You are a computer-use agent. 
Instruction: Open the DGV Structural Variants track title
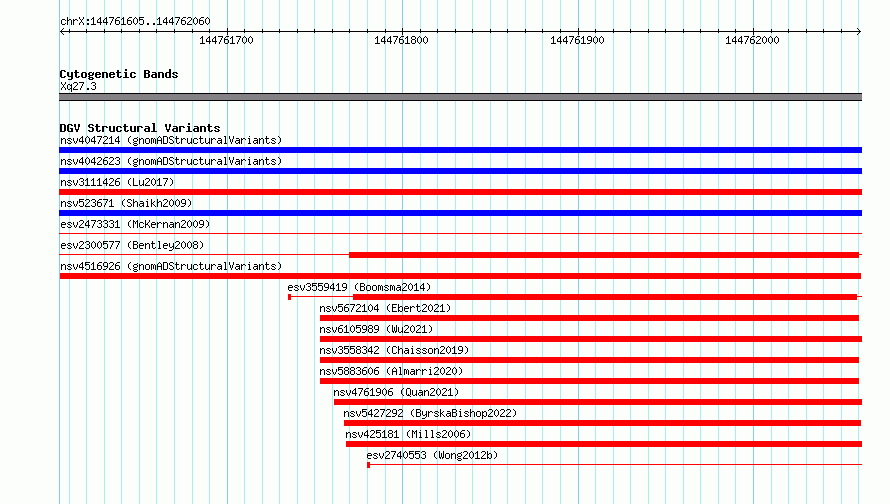pos(140,128)
